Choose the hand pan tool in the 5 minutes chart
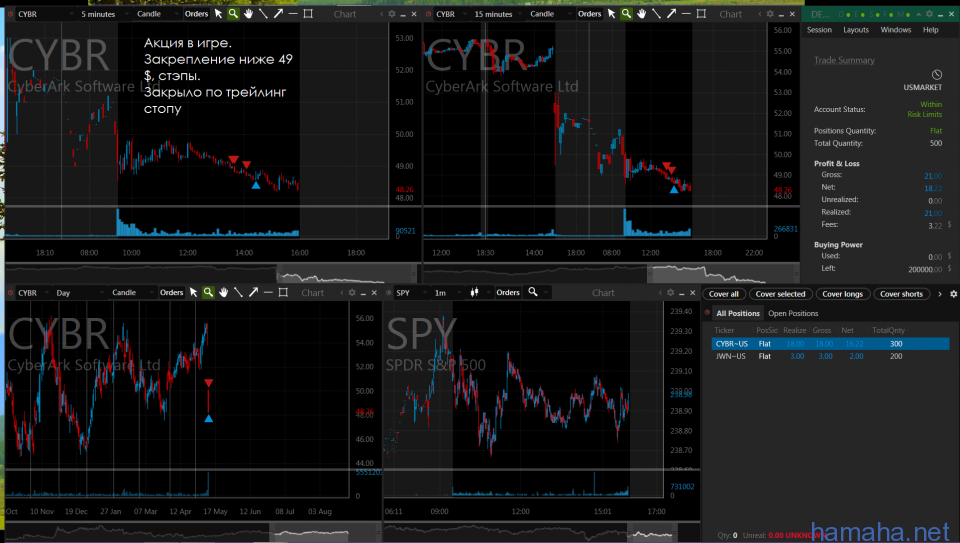 [248, 13]
